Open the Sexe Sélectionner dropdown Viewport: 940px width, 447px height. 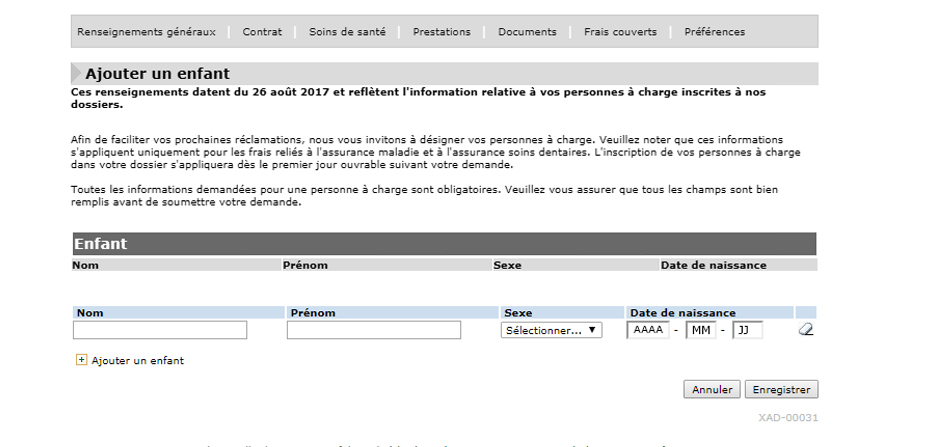[x=552, y=331]
